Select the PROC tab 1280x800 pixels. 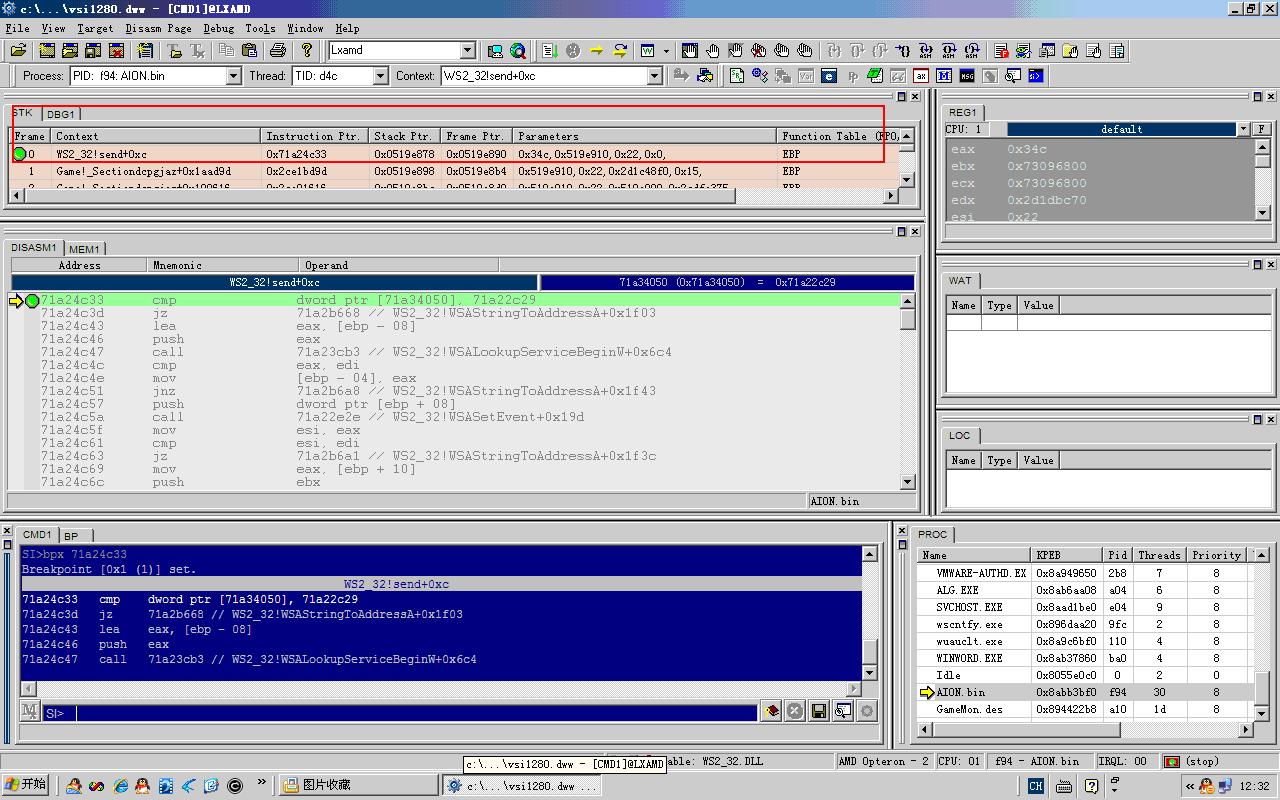[x=932, y=535]
